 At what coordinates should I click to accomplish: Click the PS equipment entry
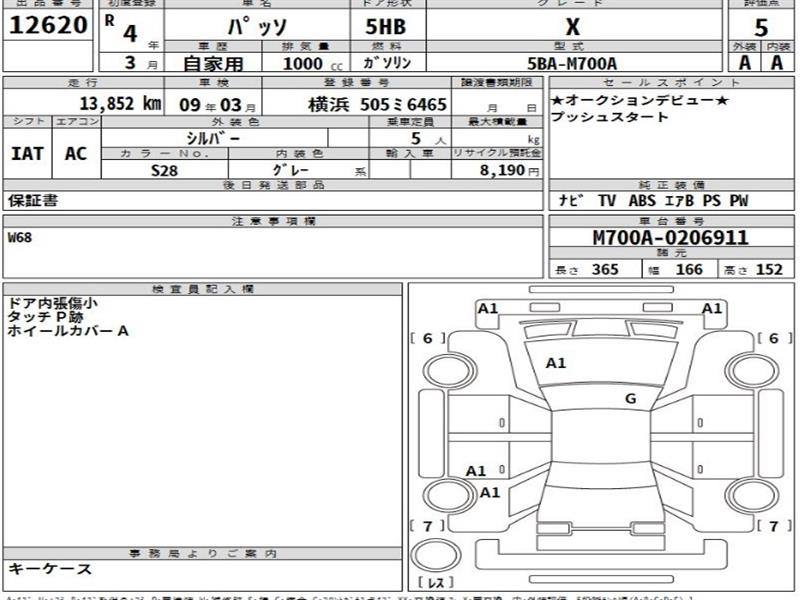[711, 201]
